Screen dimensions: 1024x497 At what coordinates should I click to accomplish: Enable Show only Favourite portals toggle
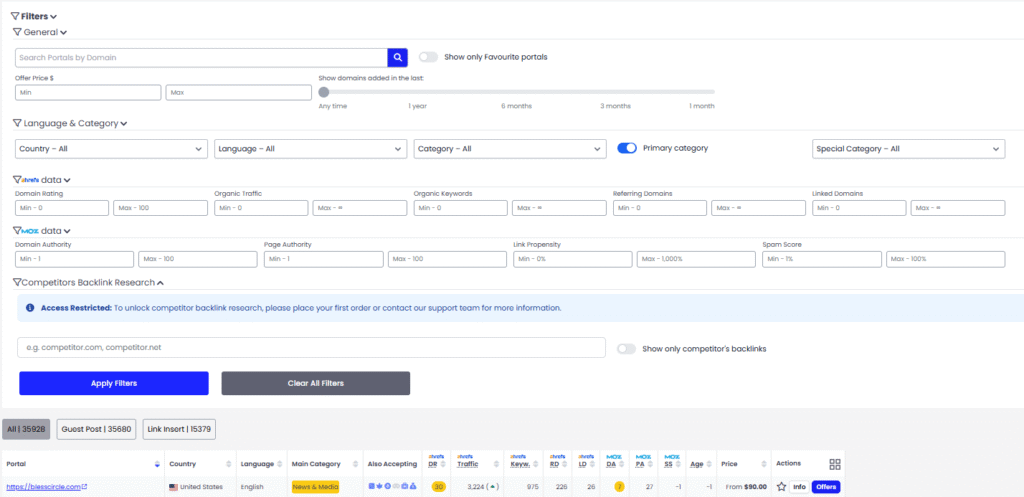pos(428,57)
